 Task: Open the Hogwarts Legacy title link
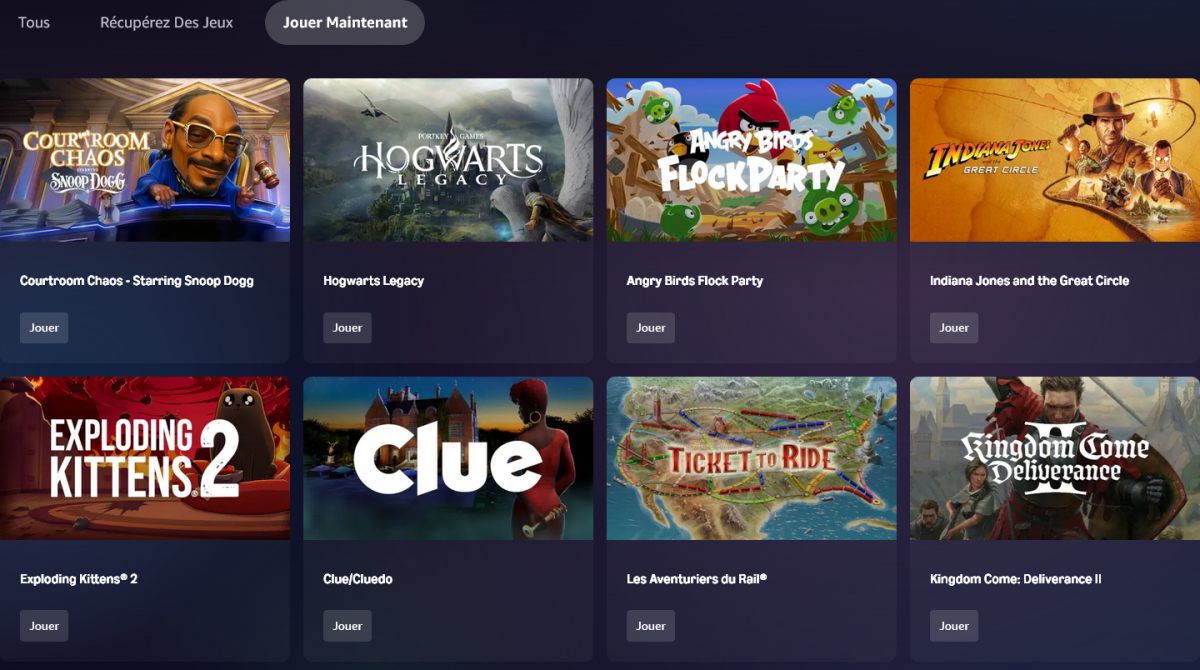374,281
